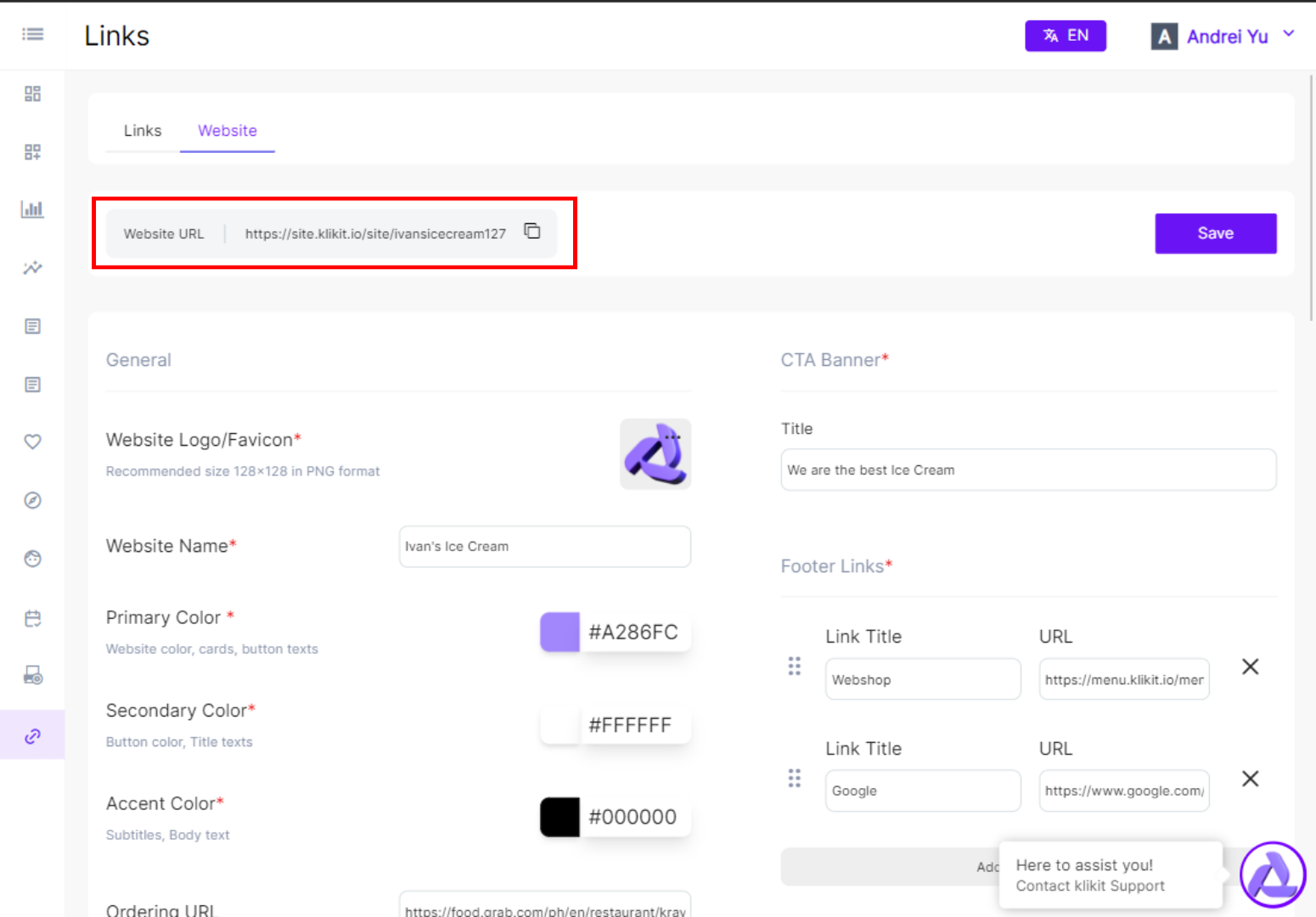Viewport: 1316px width, 917px height.
Task: Click the Website Name input field
Action: tap(545, 547)
